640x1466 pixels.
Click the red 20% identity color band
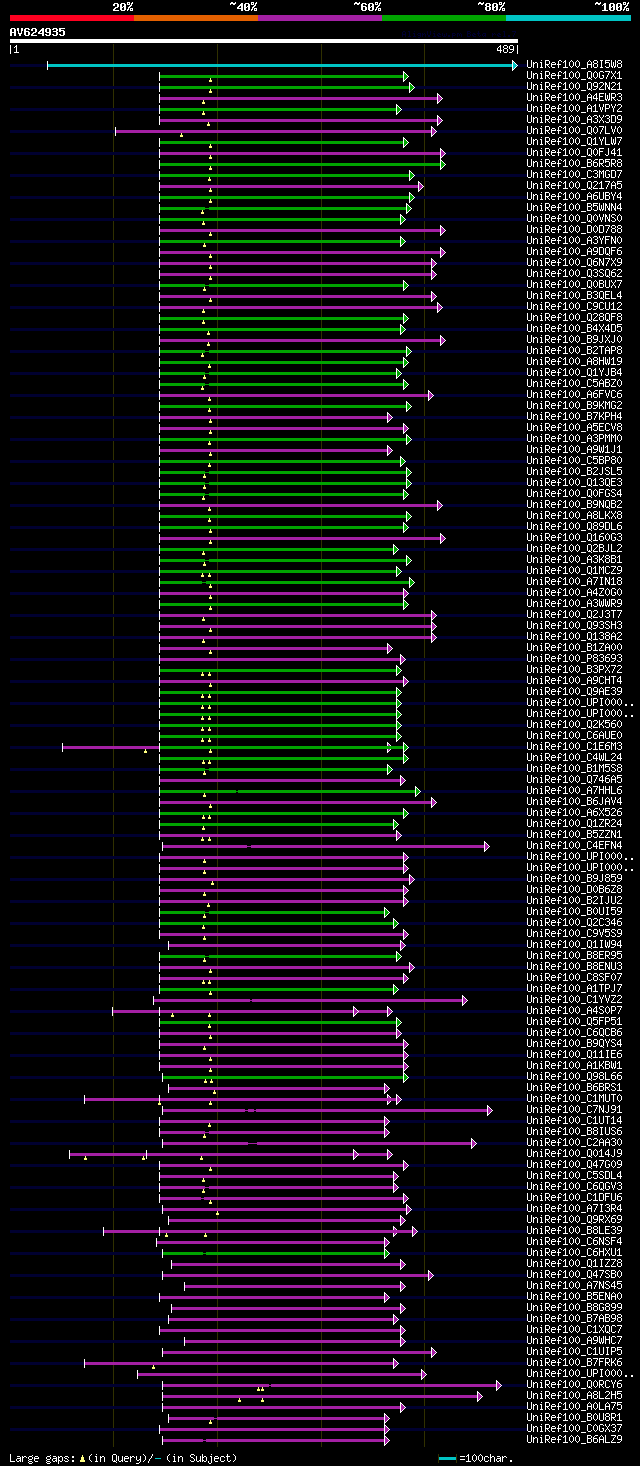(72, 17)
